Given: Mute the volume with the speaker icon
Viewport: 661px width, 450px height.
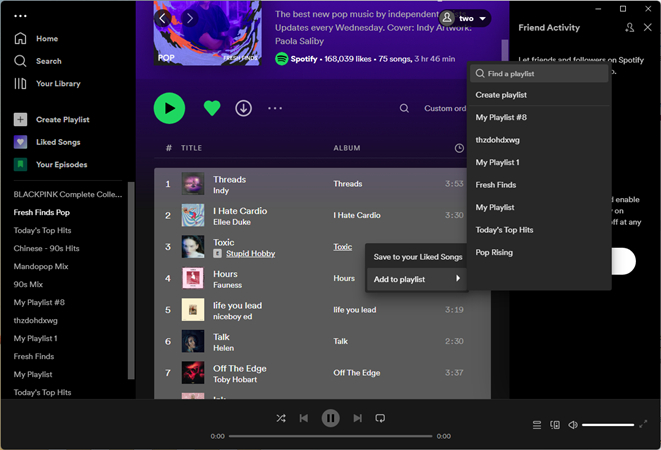Looking at the screenshot, I should pyautogui.click(x=572, y=425).
